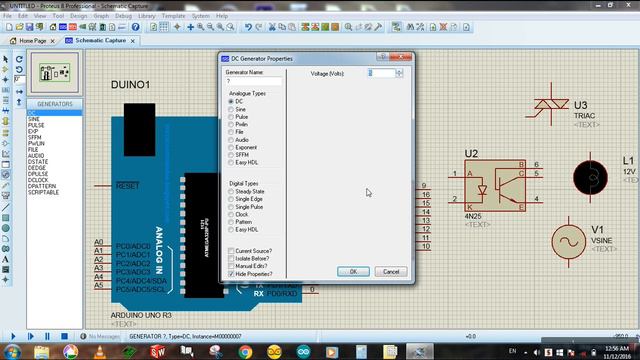Screen dimensions: 640x360
Task: Click the Play simulation button
Action: click(x=13, y=336)
